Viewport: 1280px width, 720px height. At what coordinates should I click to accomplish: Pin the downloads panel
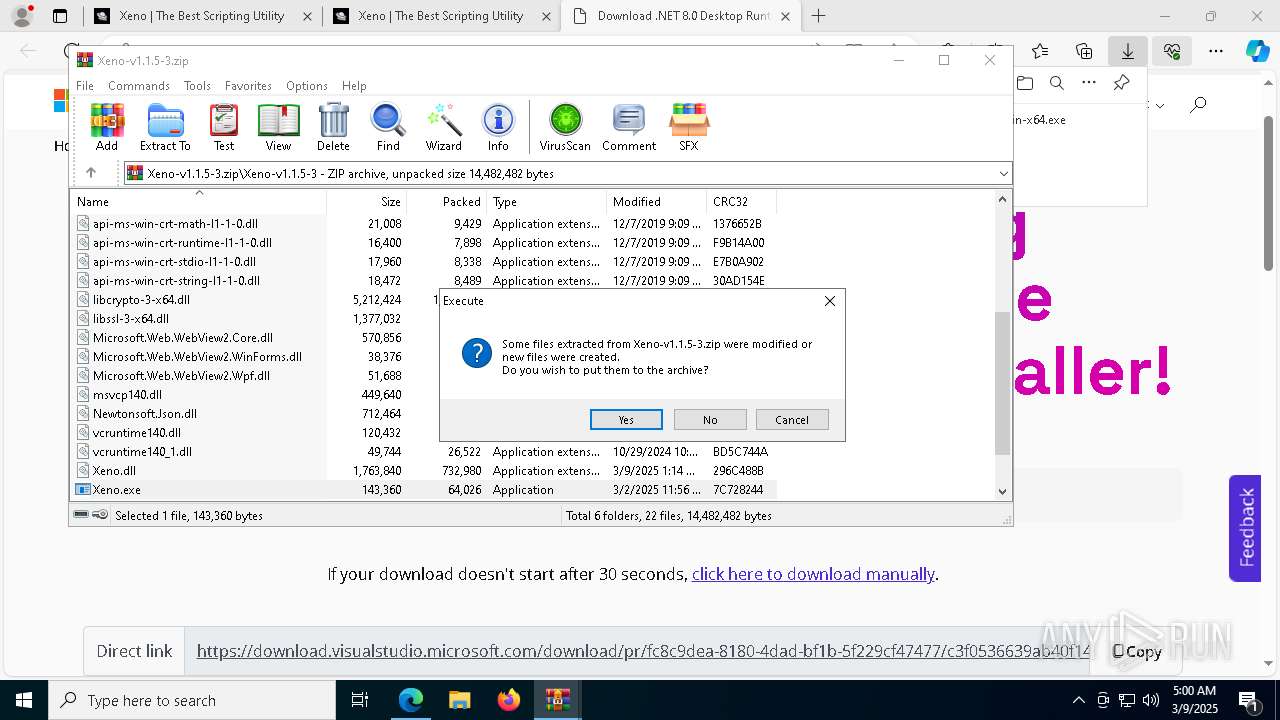1122,83
